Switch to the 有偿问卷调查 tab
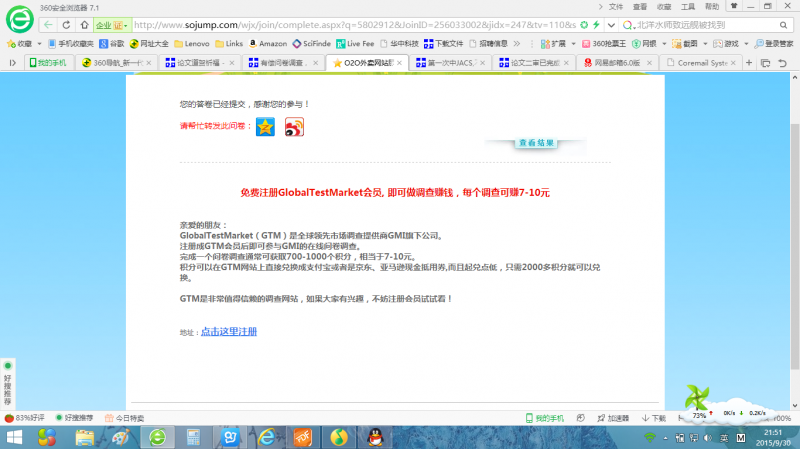 pyautogui.click(x=283, y=63)
